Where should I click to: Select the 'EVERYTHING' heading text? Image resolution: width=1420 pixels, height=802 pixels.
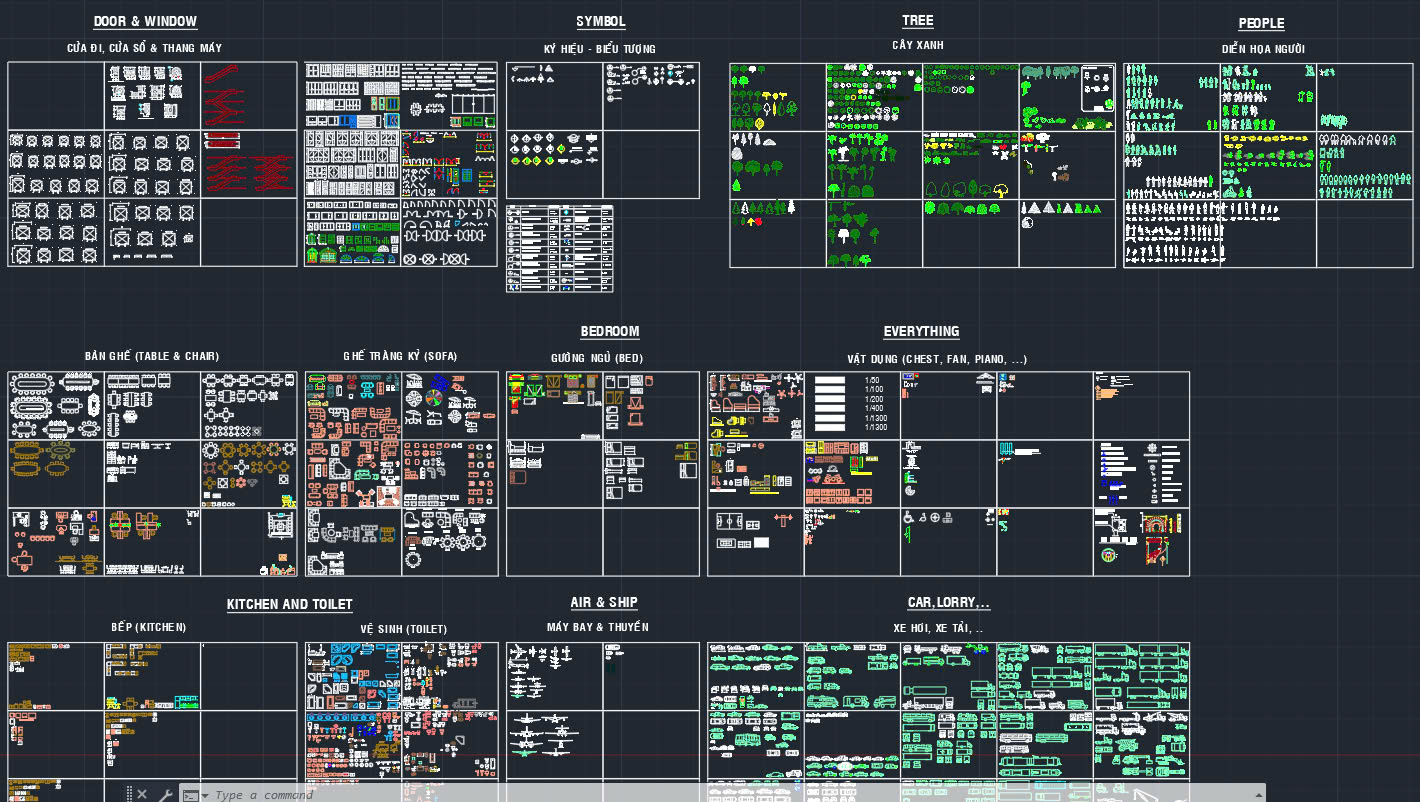point(921,331)
